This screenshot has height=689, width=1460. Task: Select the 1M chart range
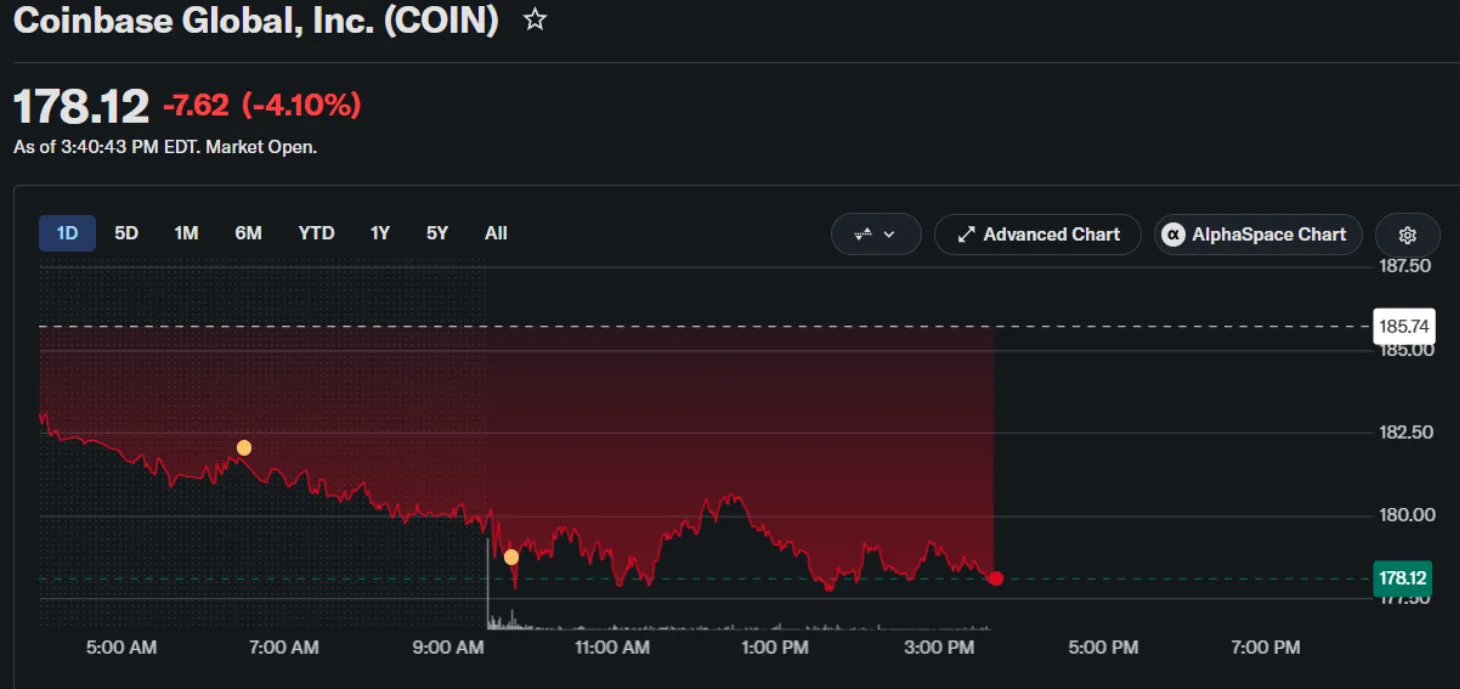pyautogui.click(x=186, y=233)
